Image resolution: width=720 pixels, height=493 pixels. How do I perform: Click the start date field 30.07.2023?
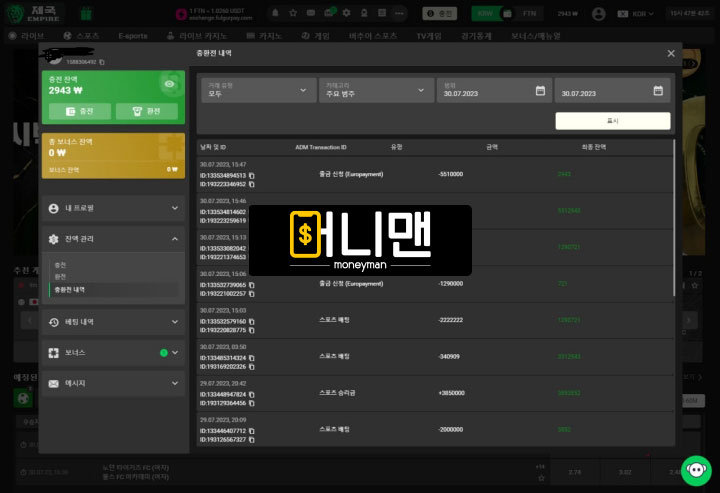494,90
